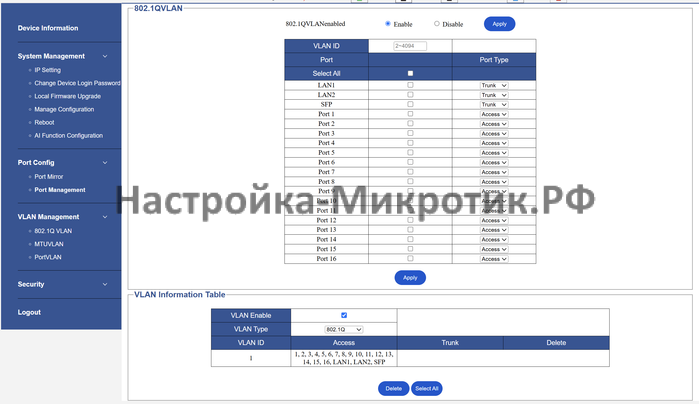699x404 pixels.
Task: Collapse the VLAN Management section chevron
Action: click(105, 217)
